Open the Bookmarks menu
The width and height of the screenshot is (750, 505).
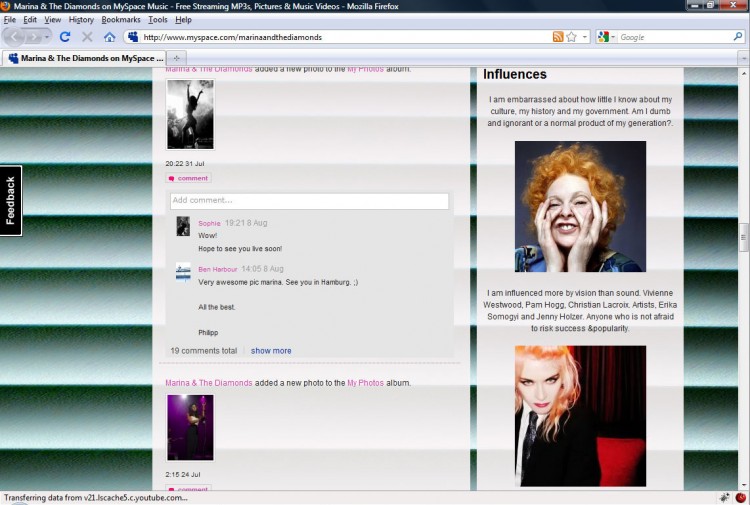(x=121, y=20)
